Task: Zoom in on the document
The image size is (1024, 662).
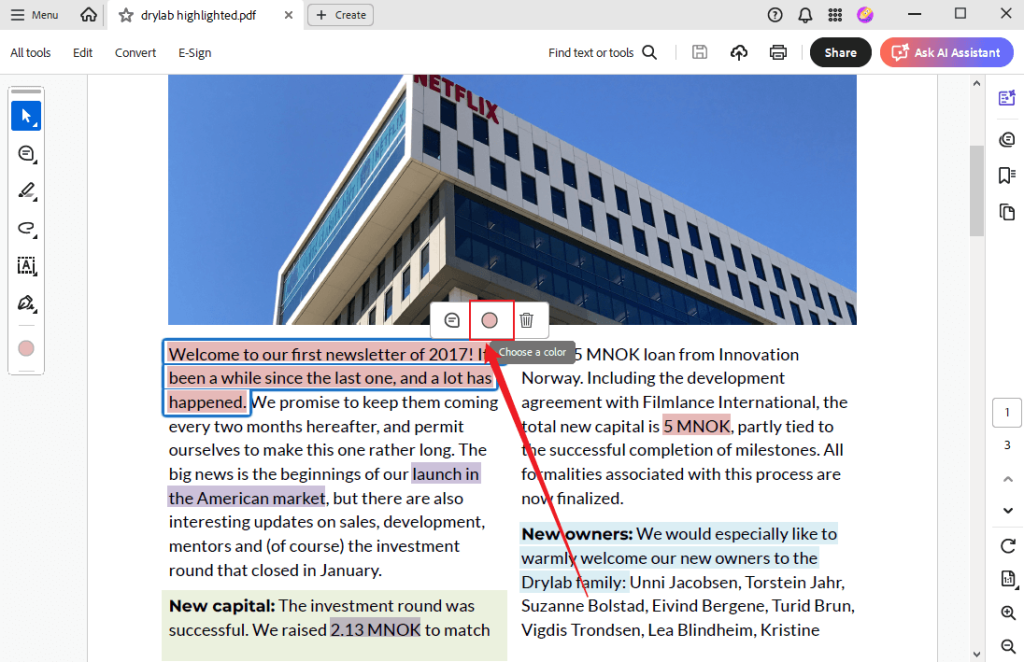Action: coord(1007,613)
